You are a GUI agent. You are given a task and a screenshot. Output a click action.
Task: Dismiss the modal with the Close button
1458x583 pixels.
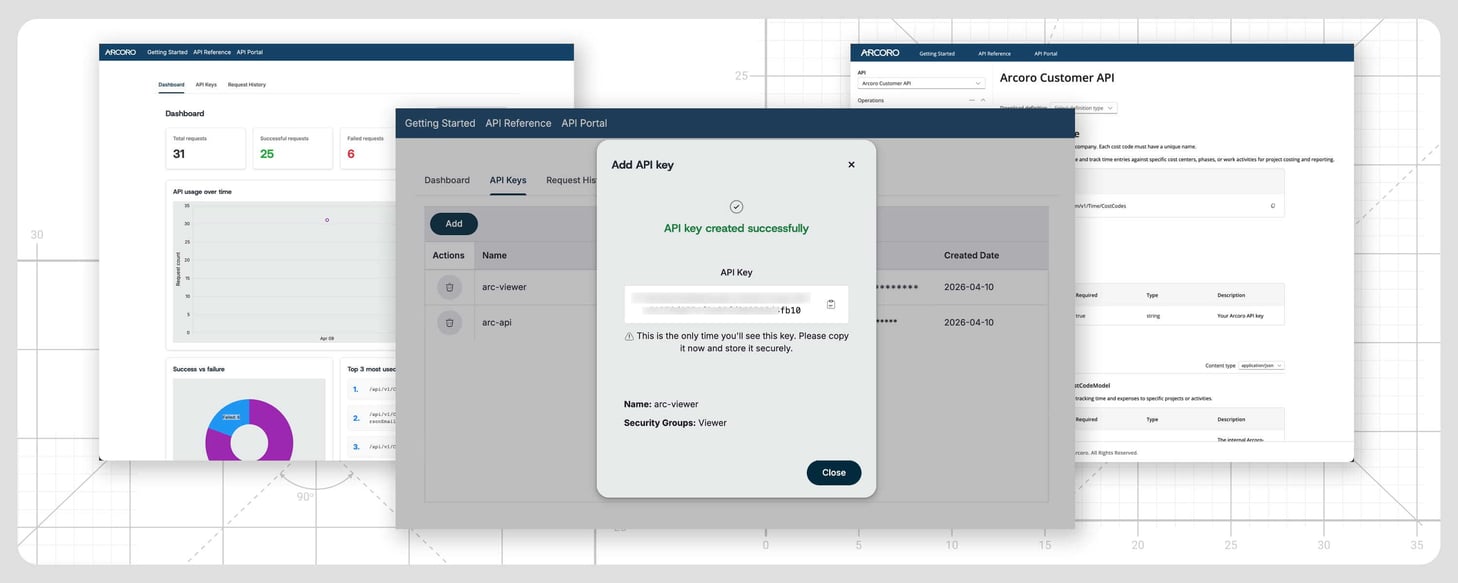pos(834,472)
